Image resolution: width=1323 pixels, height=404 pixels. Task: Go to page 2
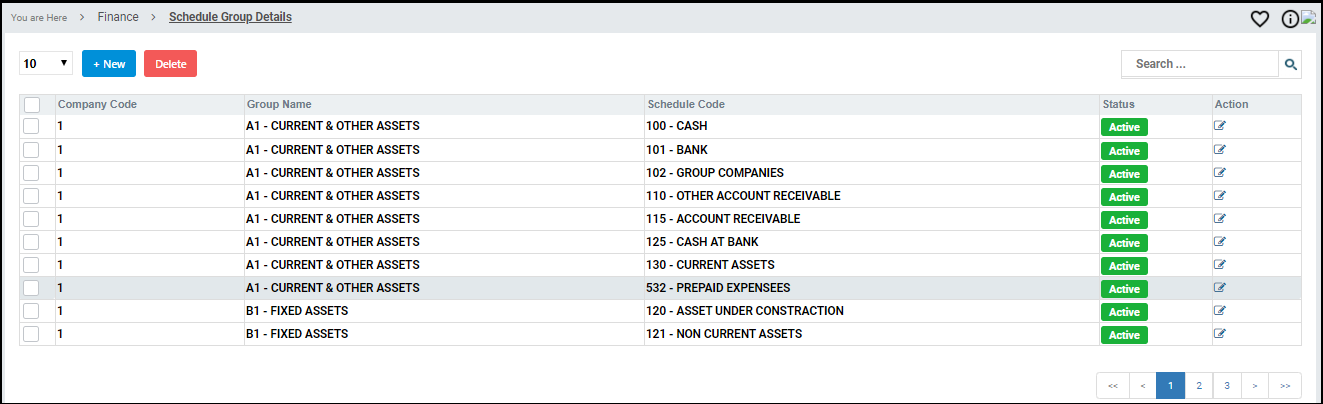click(1198, 385)
